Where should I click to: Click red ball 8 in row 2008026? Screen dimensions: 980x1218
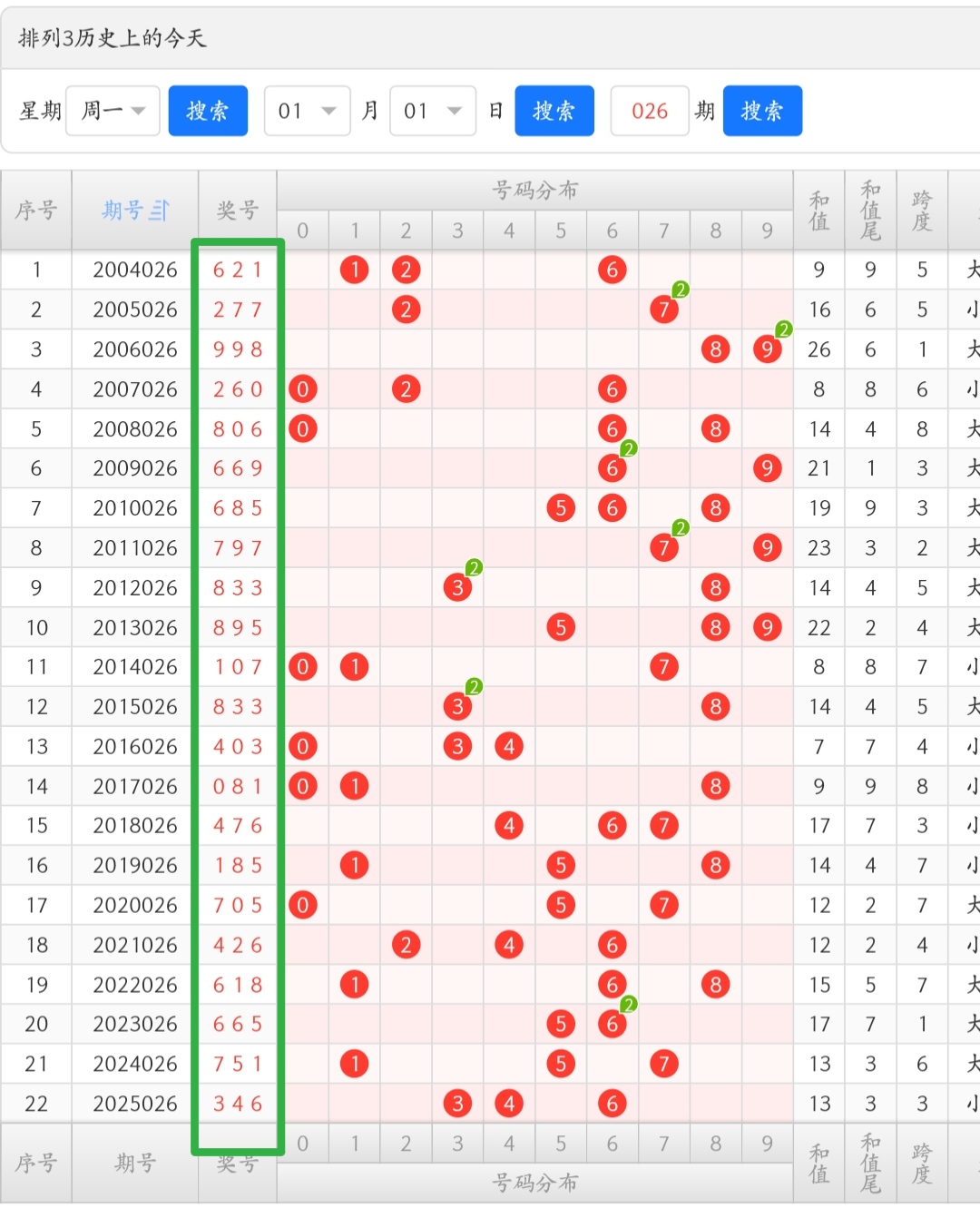[716, 428]
